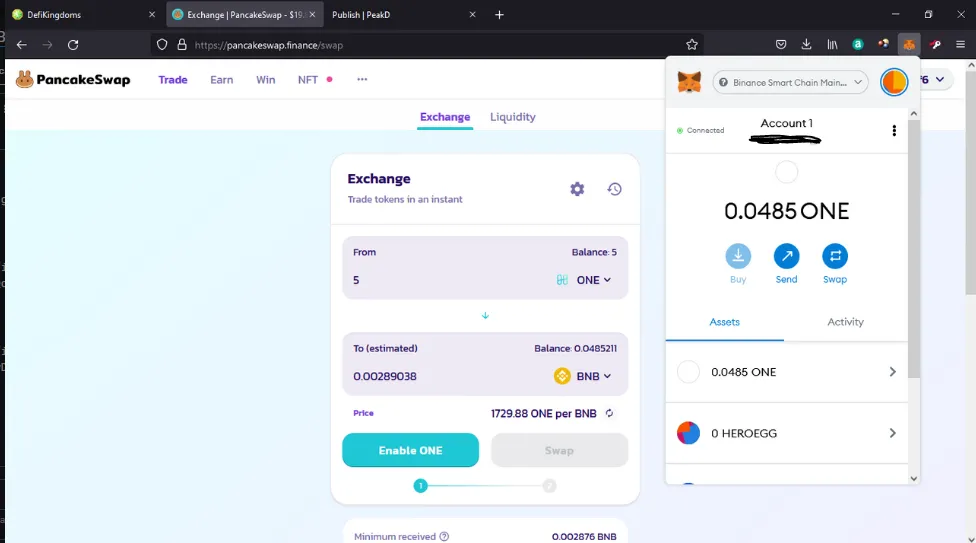
Task: Reload the page
Action: coord(73,45)
